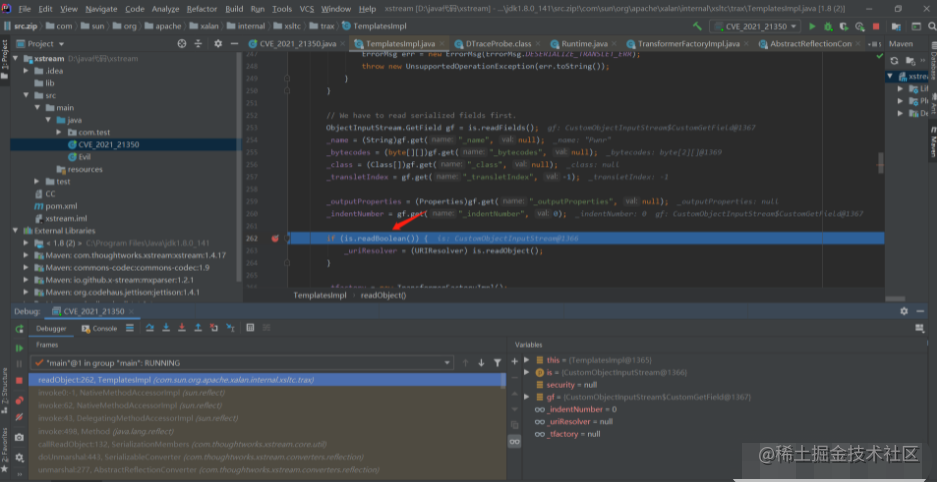The image size is (937, 482).
Task: Close the TemplatesImpl.java tab
Action: pos(442,44)
